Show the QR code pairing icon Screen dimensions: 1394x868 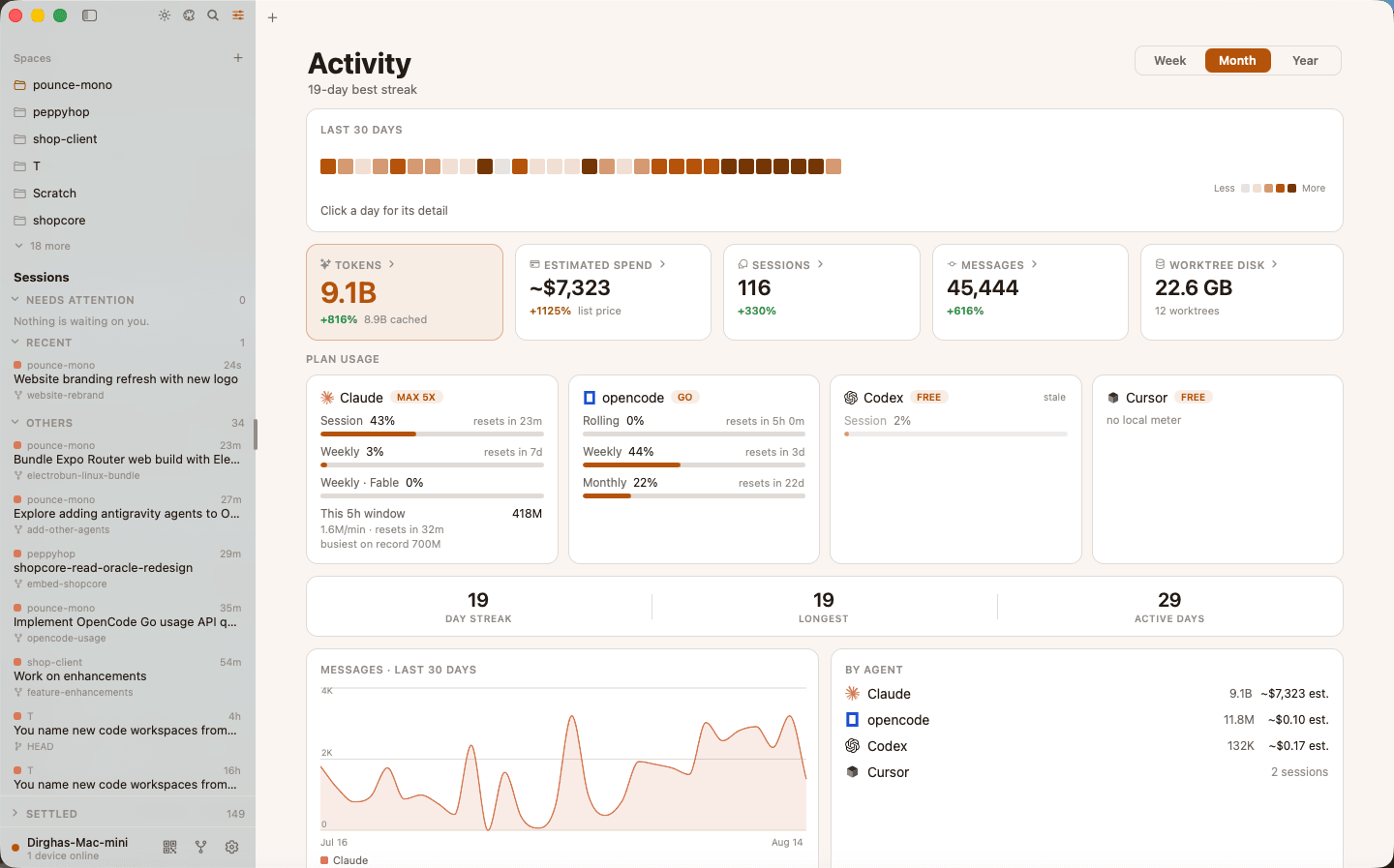[170, 847]
